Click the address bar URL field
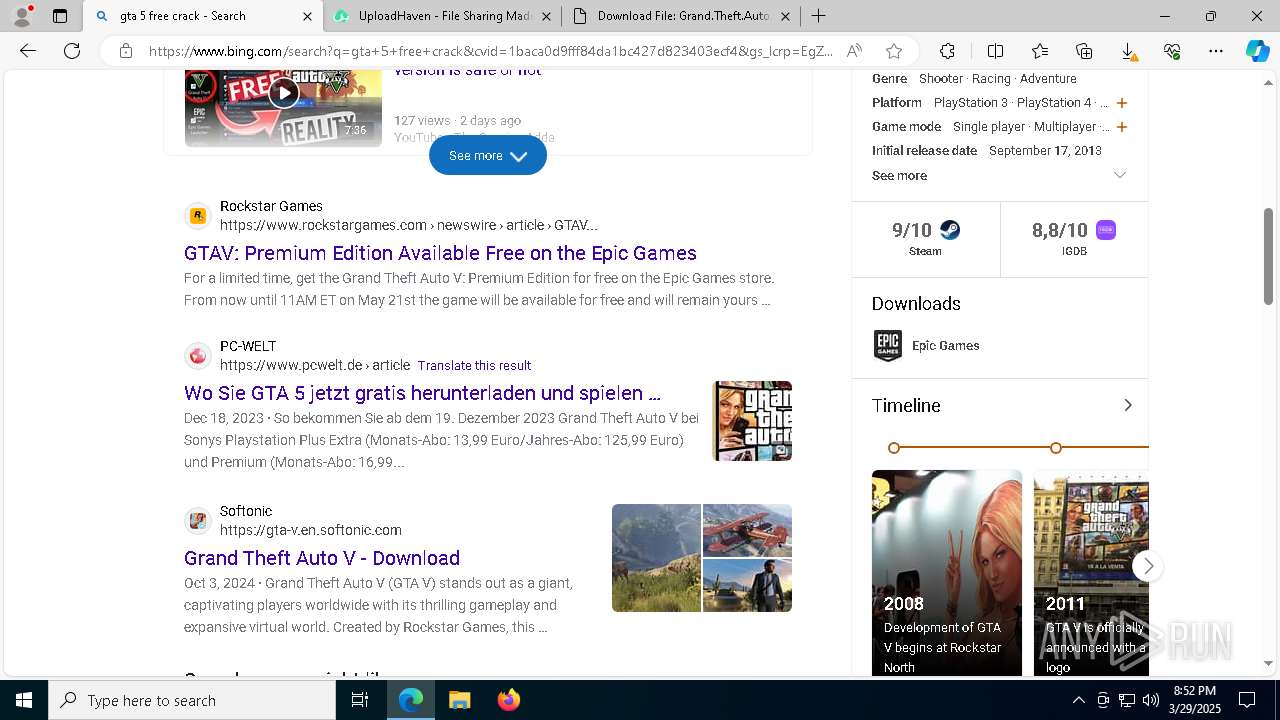The image size is (1280, 720). (490, 51)
